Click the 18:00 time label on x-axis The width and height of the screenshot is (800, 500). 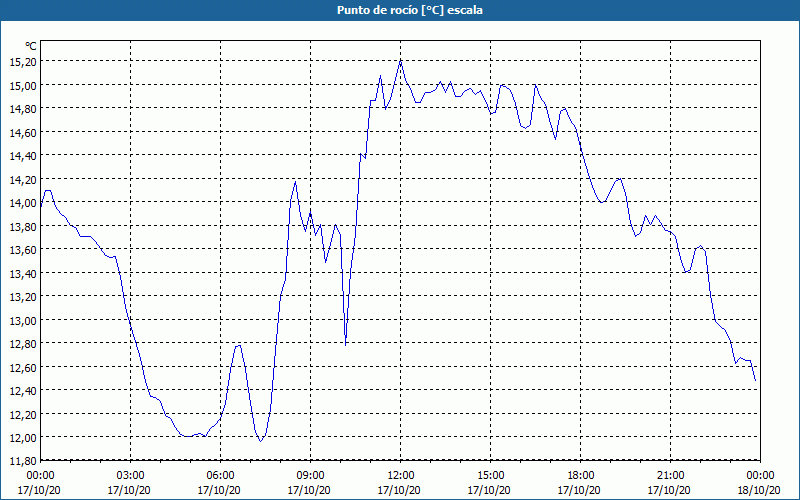(581, 476)
